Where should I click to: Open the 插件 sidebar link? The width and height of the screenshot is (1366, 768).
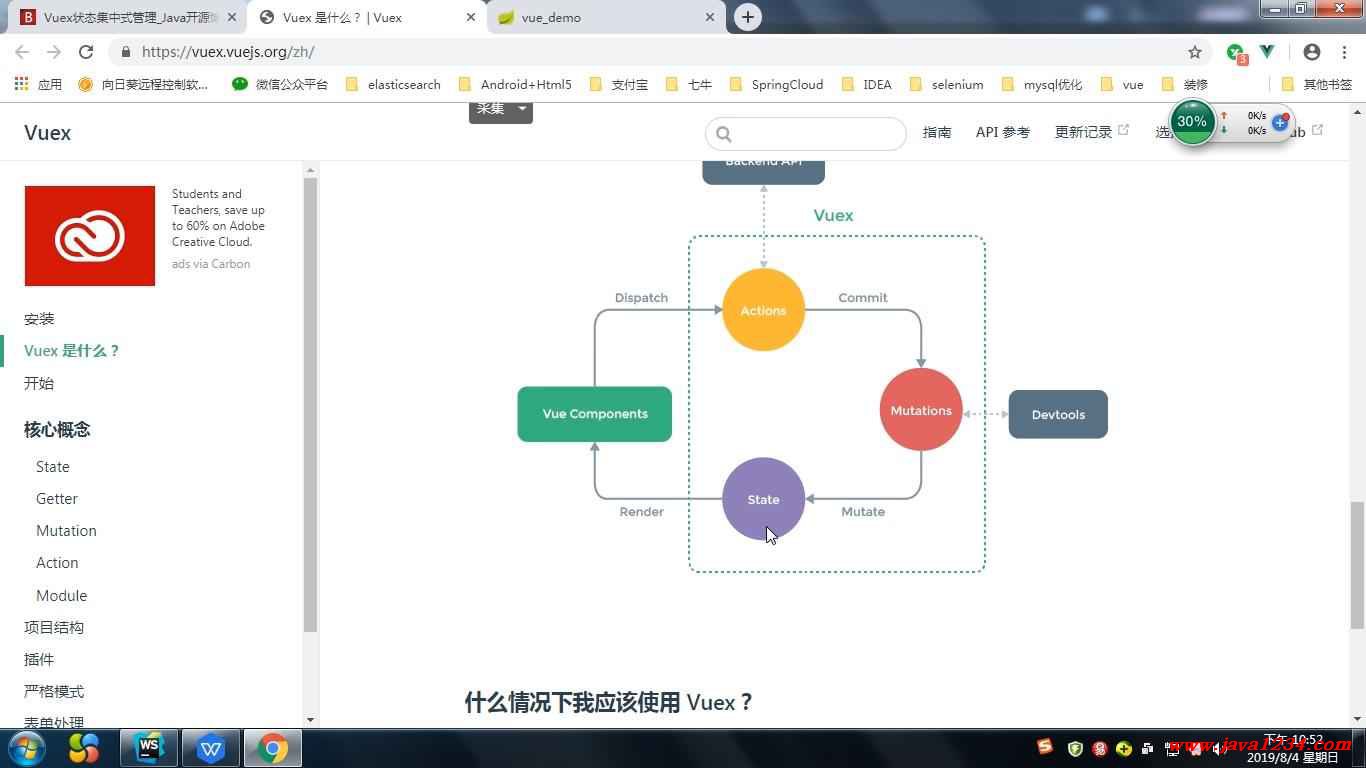[x=39, y=659]
